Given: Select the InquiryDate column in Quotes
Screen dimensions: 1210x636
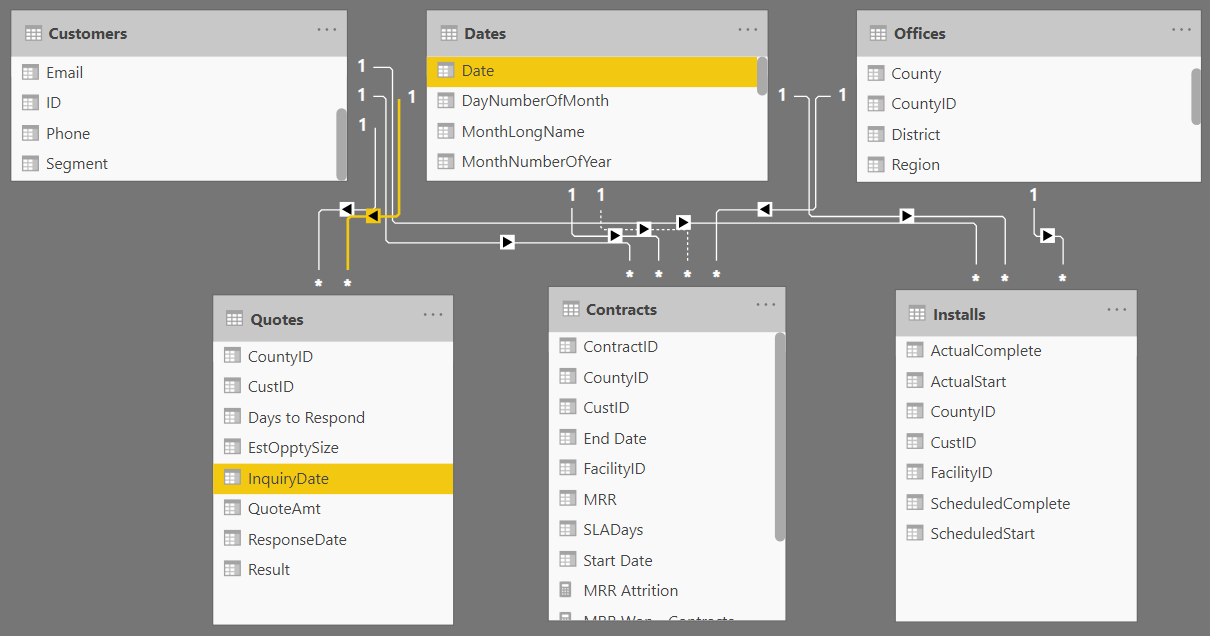Looking at the screenshot, I should [333, 478].
